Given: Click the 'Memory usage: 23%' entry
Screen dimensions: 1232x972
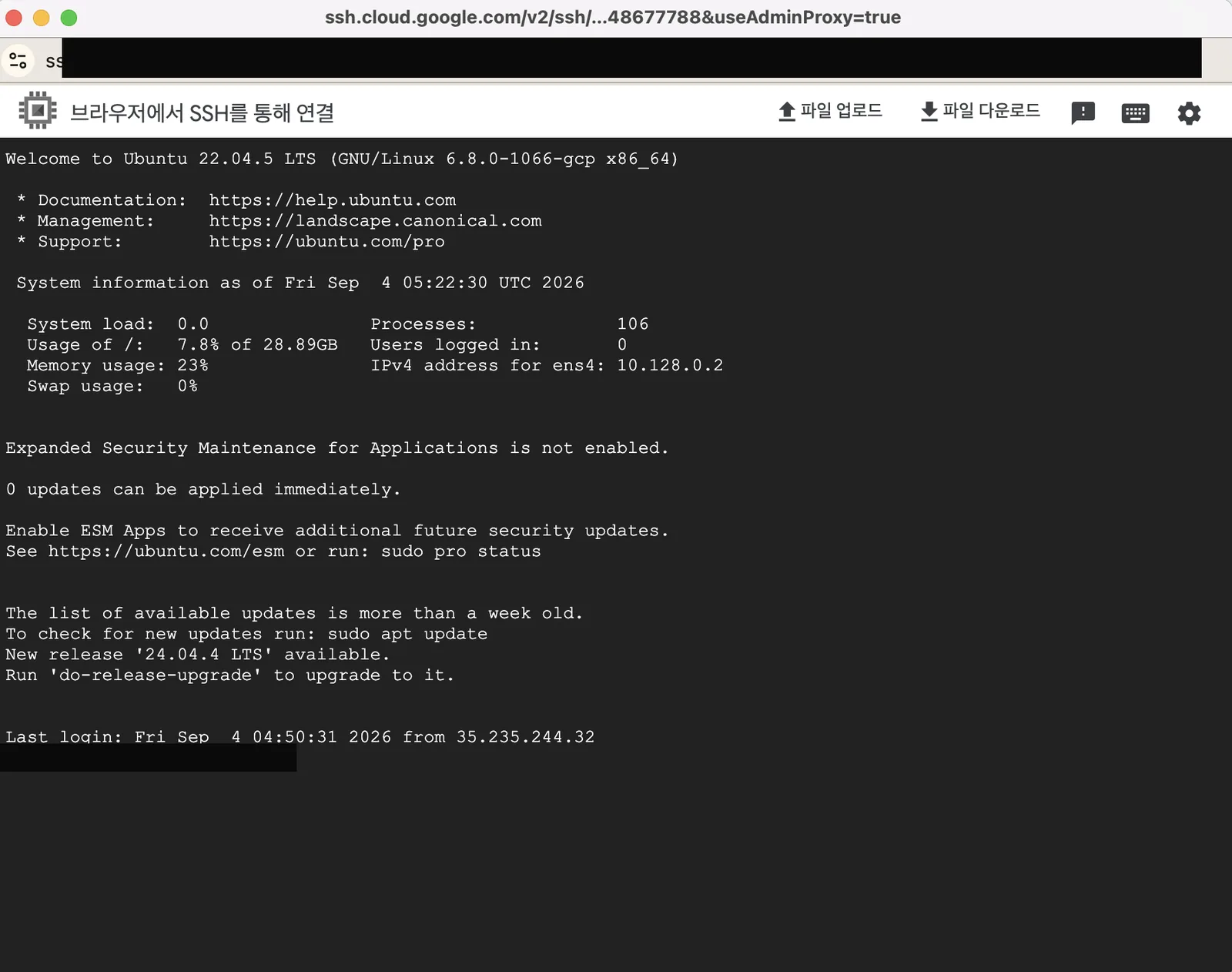Looking at the screenshot, I should pos(118,365).
